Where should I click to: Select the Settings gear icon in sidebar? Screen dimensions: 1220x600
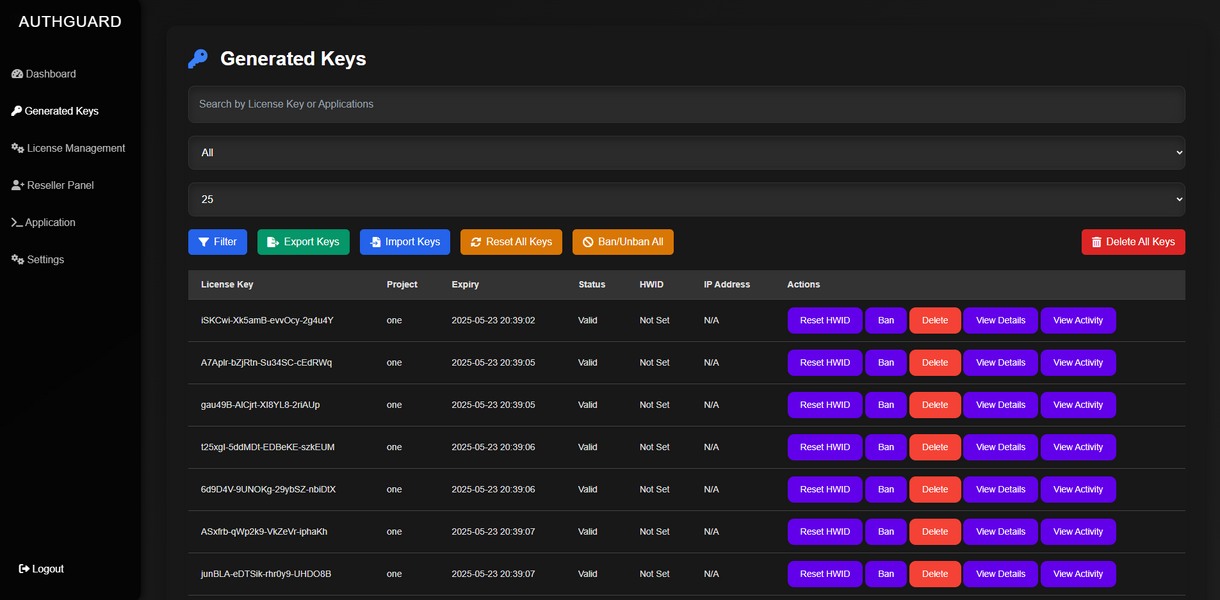(15, 259)
